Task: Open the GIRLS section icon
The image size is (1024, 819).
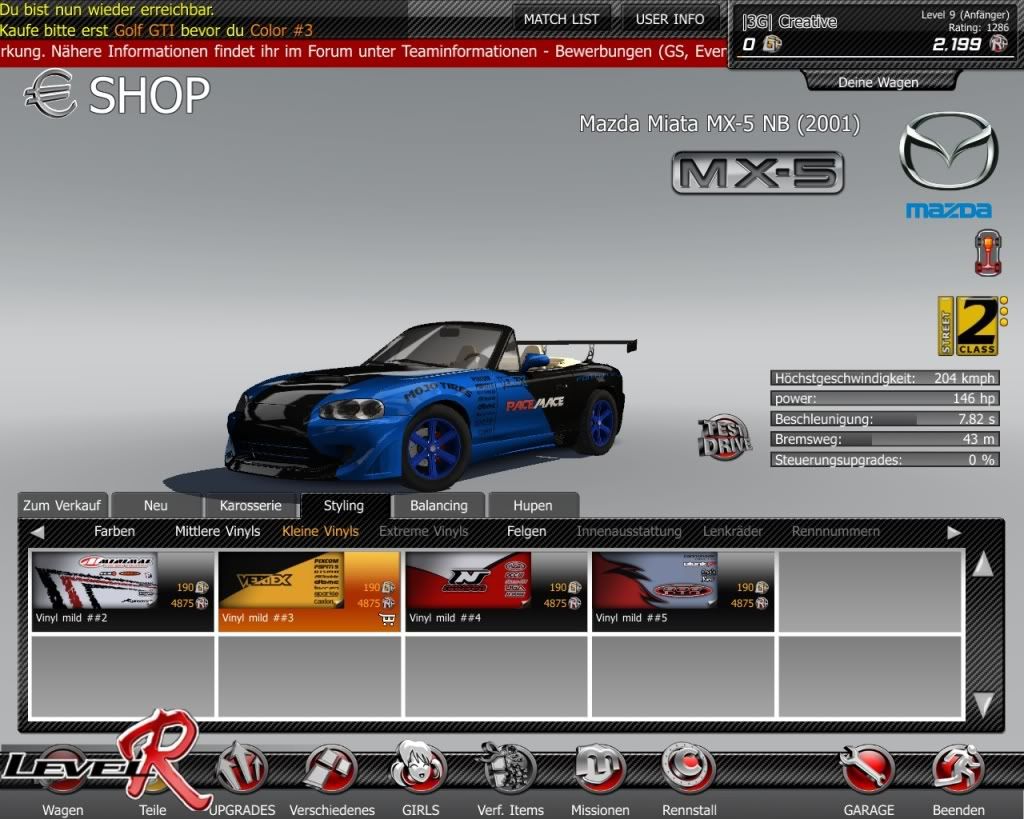Action: pyautogui.click(x=419, y=770)
